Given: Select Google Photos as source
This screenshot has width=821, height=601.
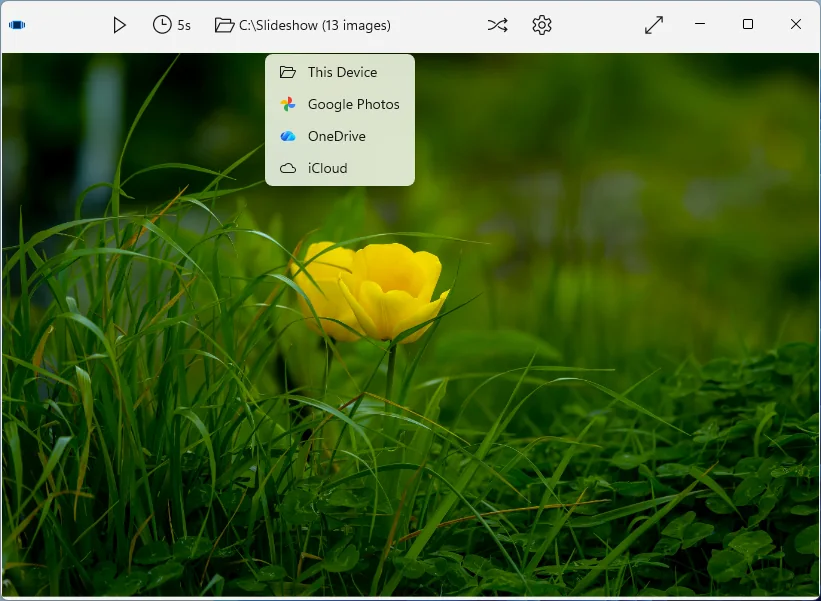Looking at the screenshot, I should 340,104.
